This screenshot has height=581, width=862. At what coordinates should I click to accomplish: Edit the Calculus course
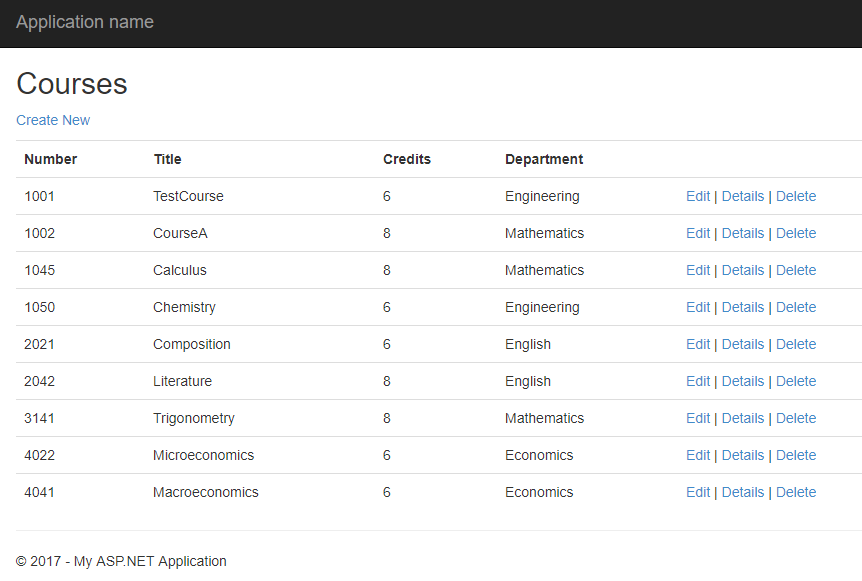698,270
